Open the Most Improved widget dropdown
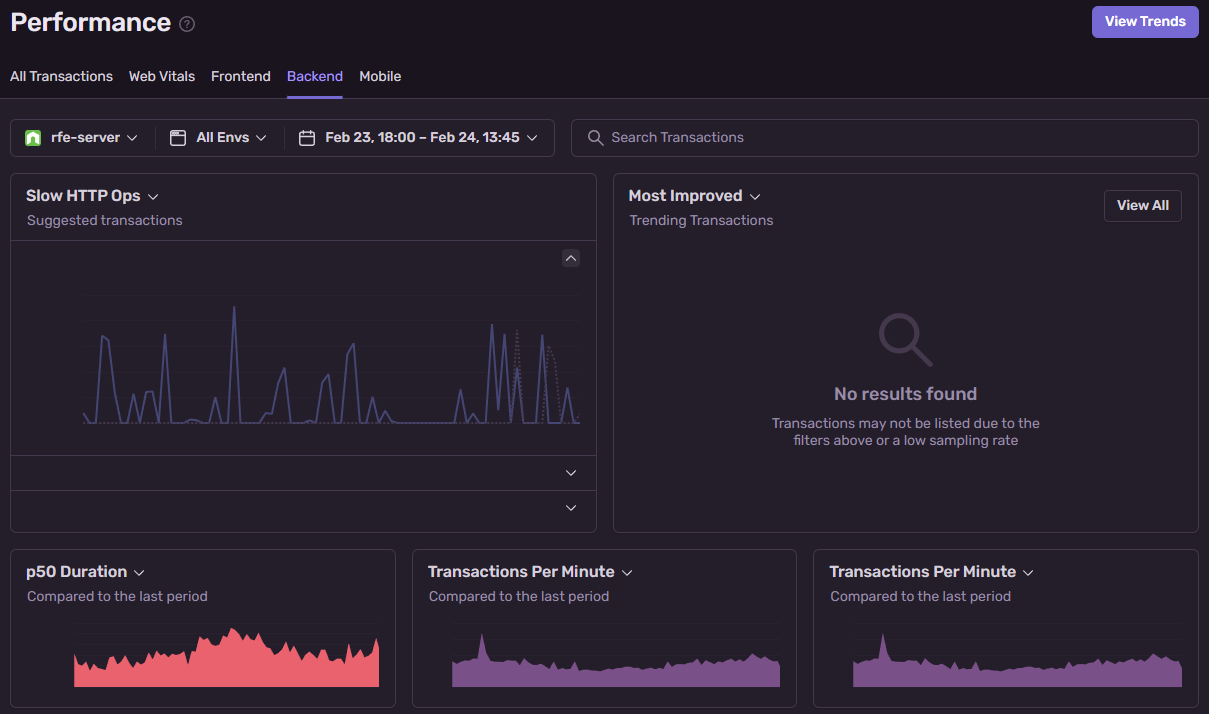1209x714 pixels. pos(755,196)
